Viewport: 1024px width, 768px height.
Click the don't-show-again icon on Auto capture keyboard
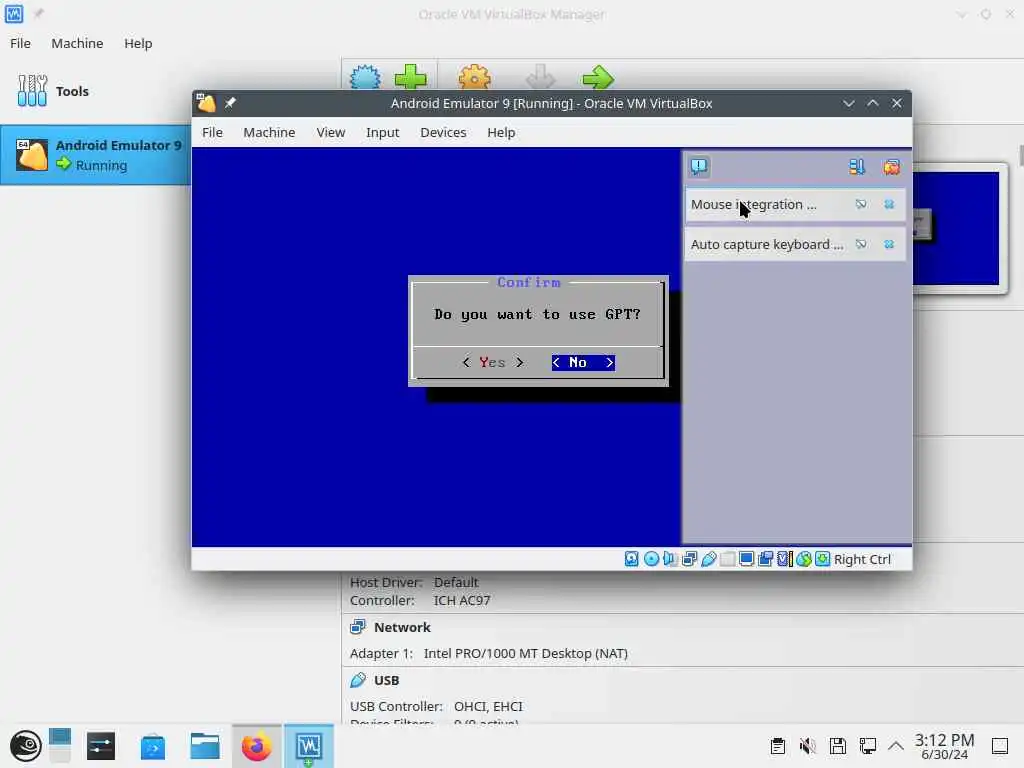(861, 244)
